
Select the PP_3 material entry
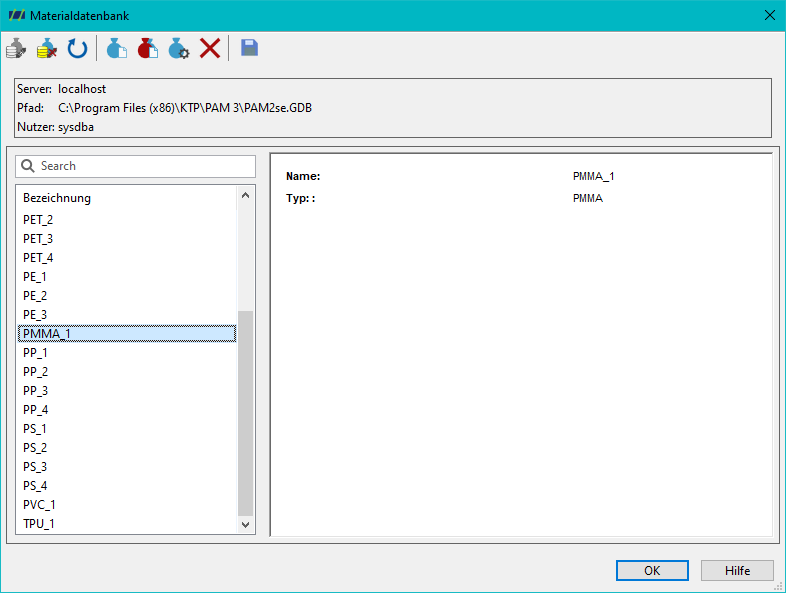tap(127, 390)
